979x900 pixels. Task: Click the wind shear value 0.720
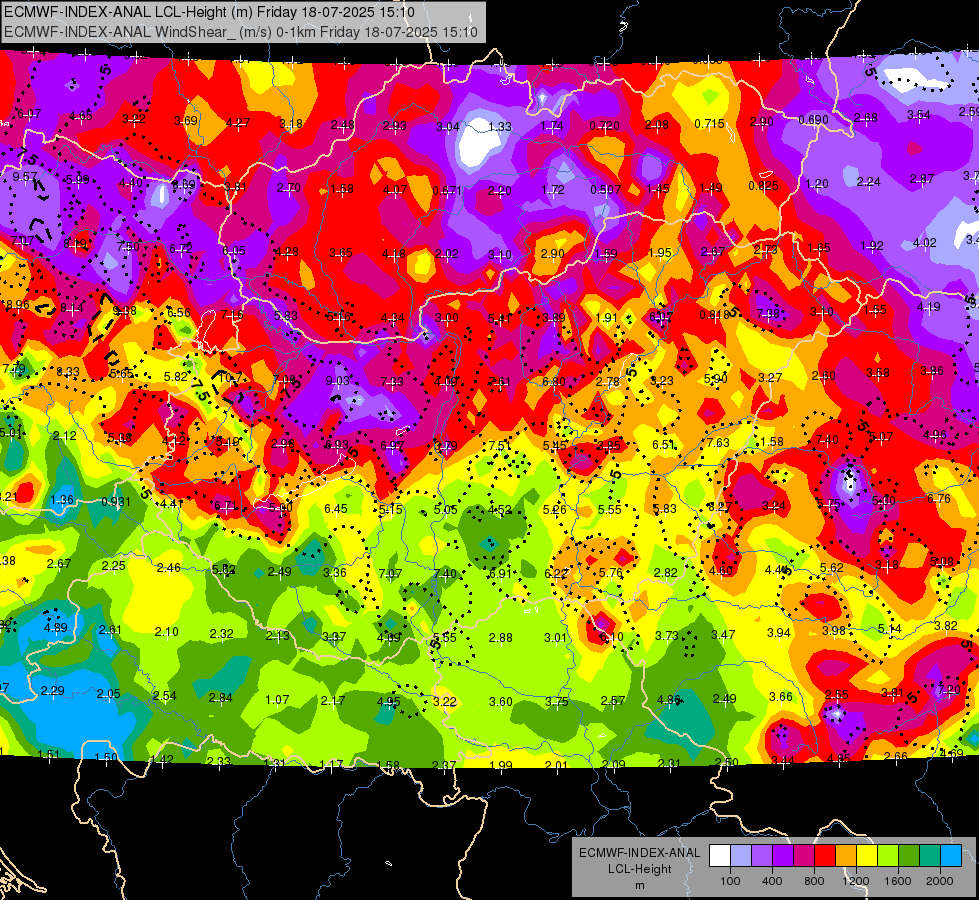click(604, 126)
